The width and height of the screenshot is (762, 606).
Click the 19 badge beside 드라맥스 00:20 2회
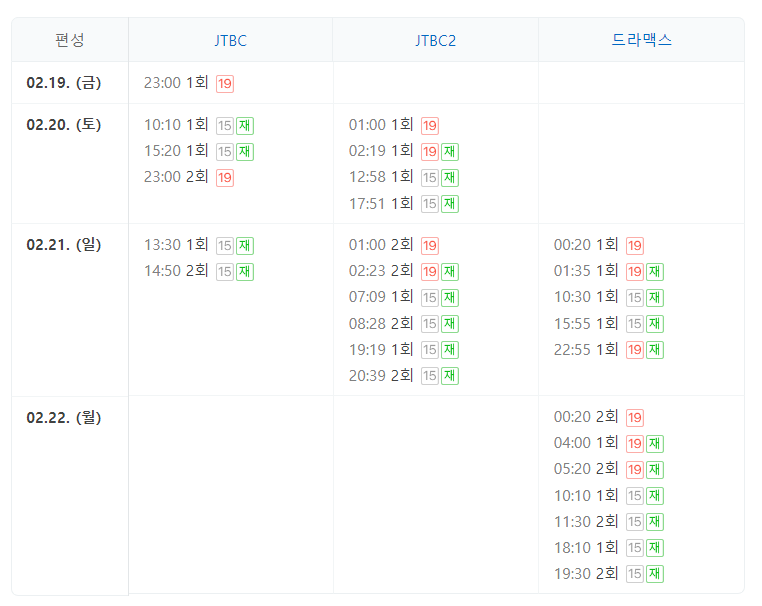pyautogui.click(x=635, y=417)
